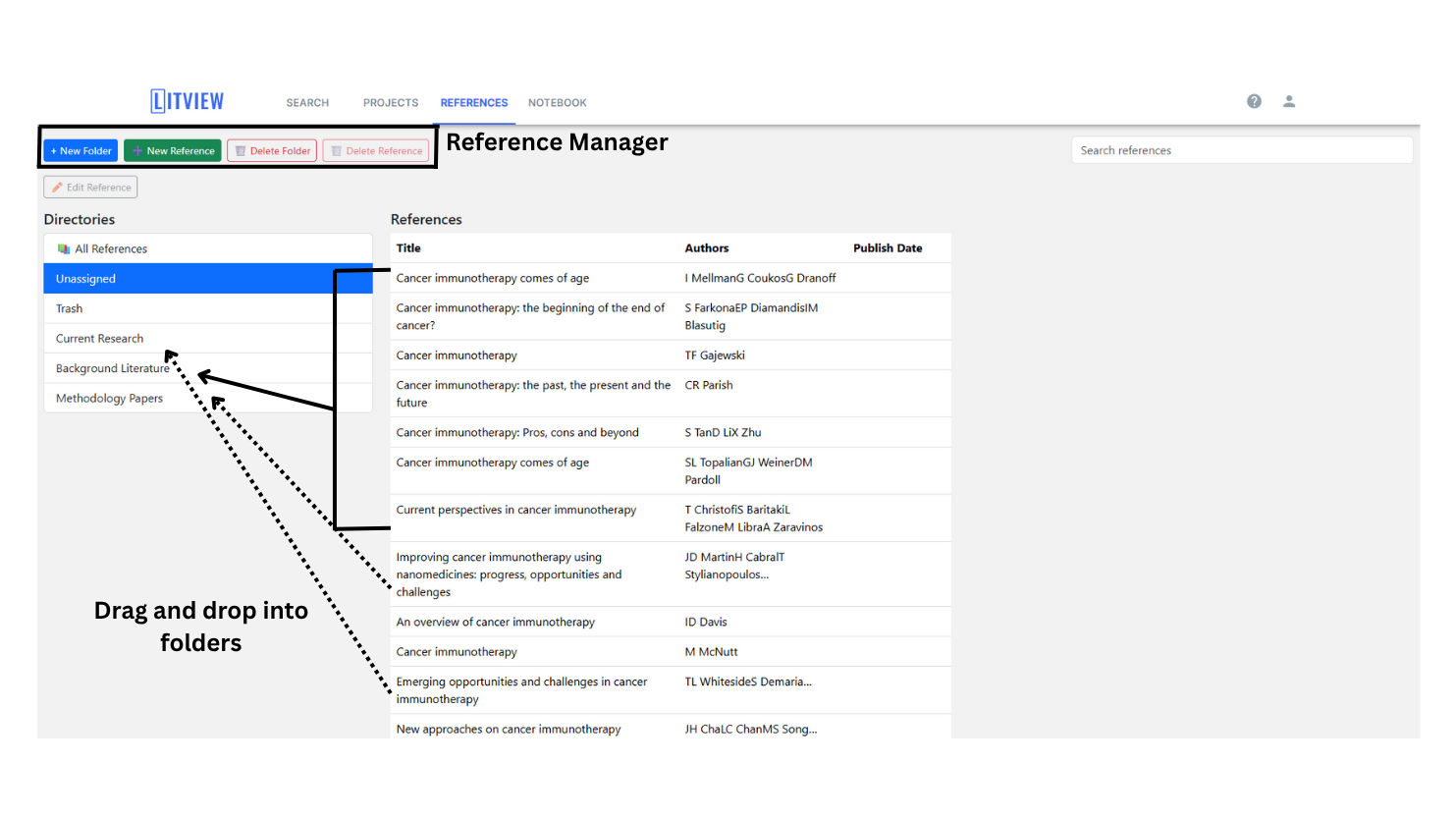Screen dimensions: 1456x819
Task: Select the reference by I Mellman
Action: [671, 278]
